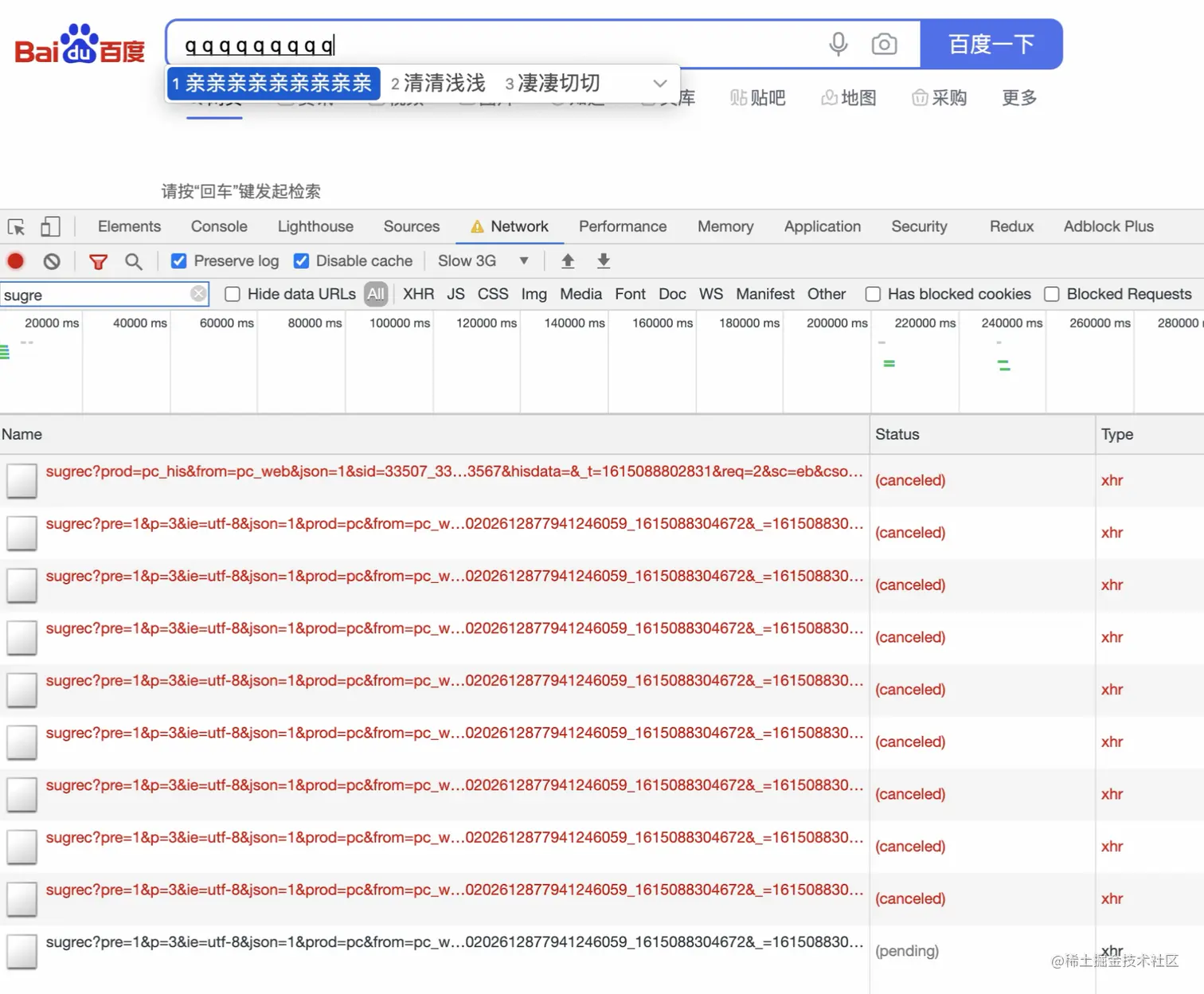Select the sugrec?prod=pc_his request row

point(602,480)
